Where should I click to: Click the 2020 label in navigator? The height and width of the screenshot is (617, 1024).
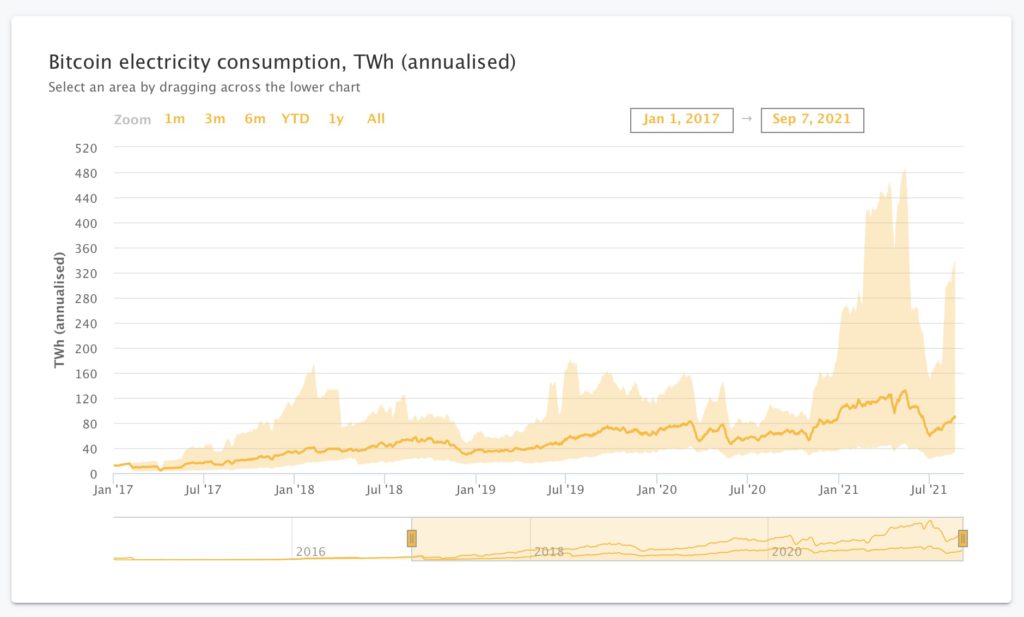point(786,552)
